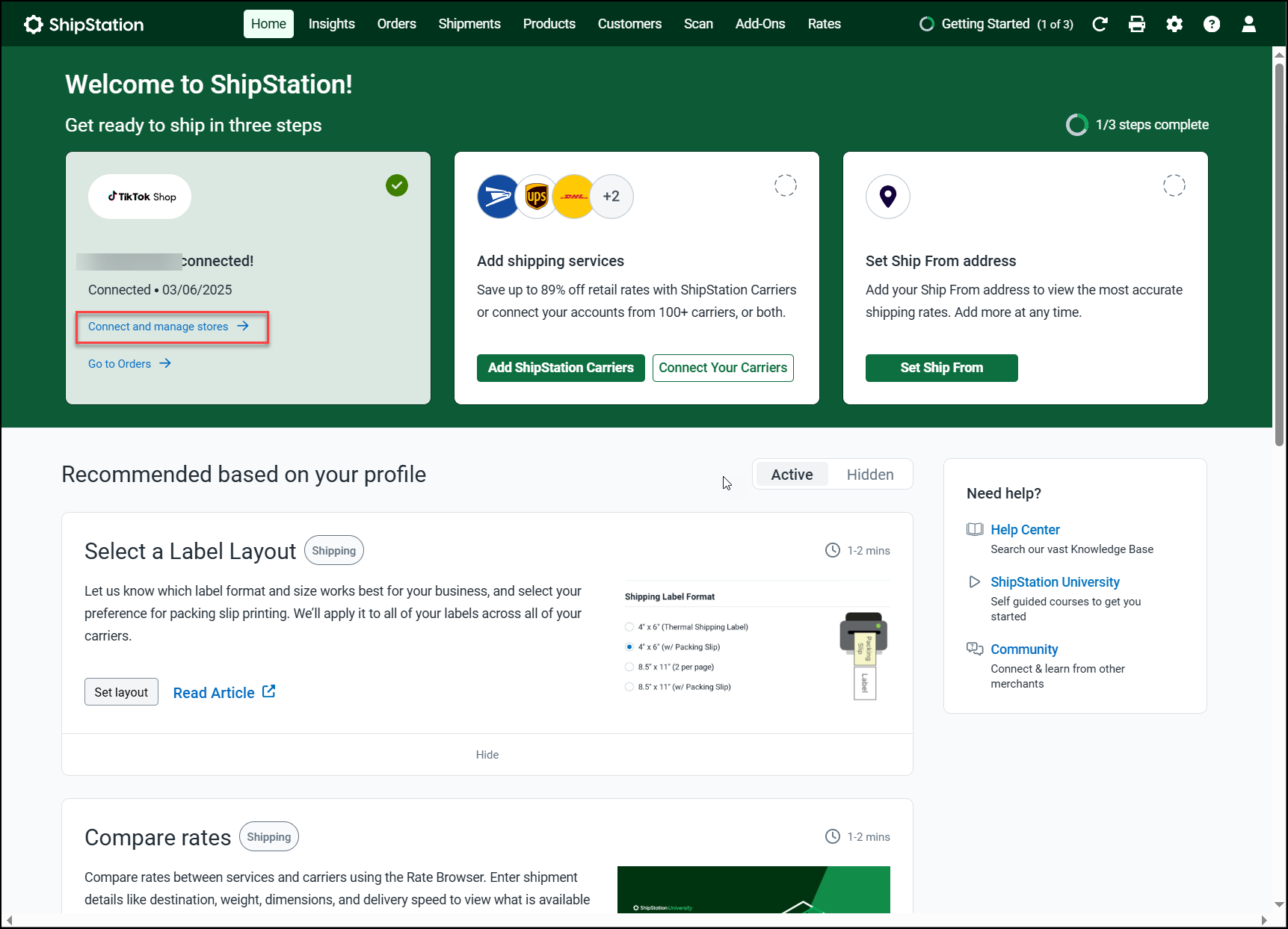Click the ShipStation logo

(x=84, y=25)
